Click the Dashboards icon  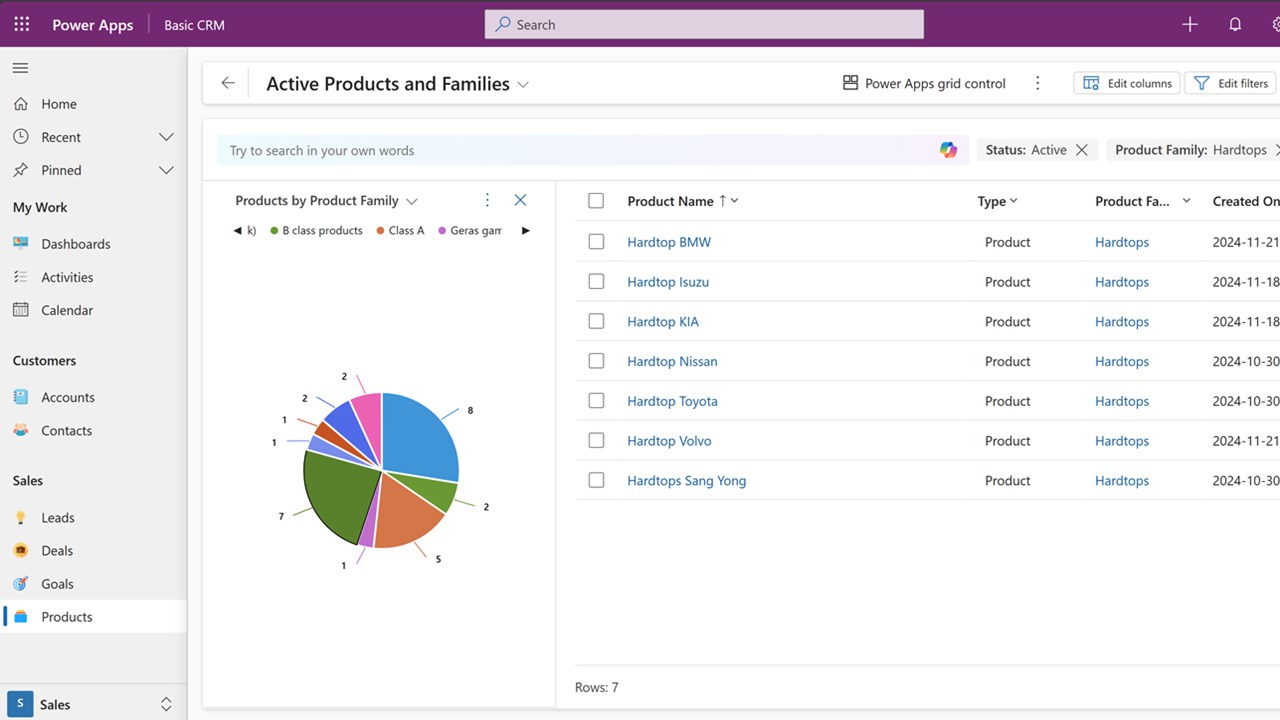pyautogui.click(x=21, y=244)
